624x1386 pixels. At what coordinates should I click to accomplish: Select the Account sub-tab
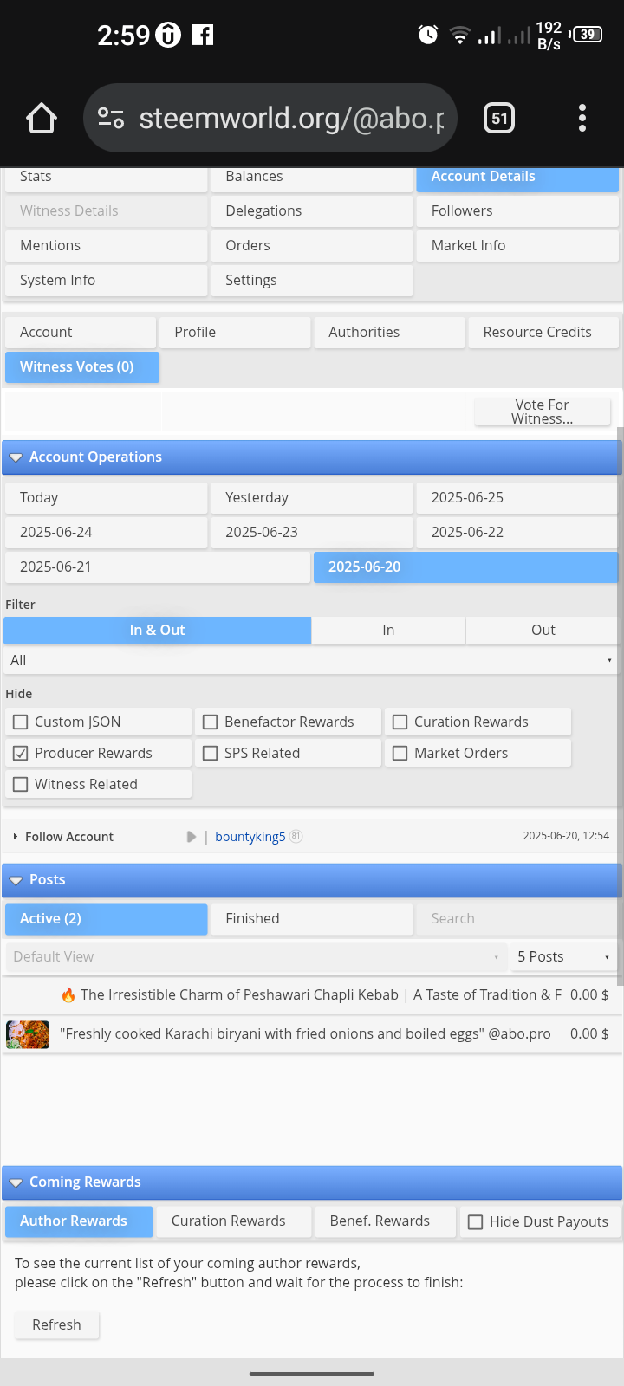click(80, 333)
